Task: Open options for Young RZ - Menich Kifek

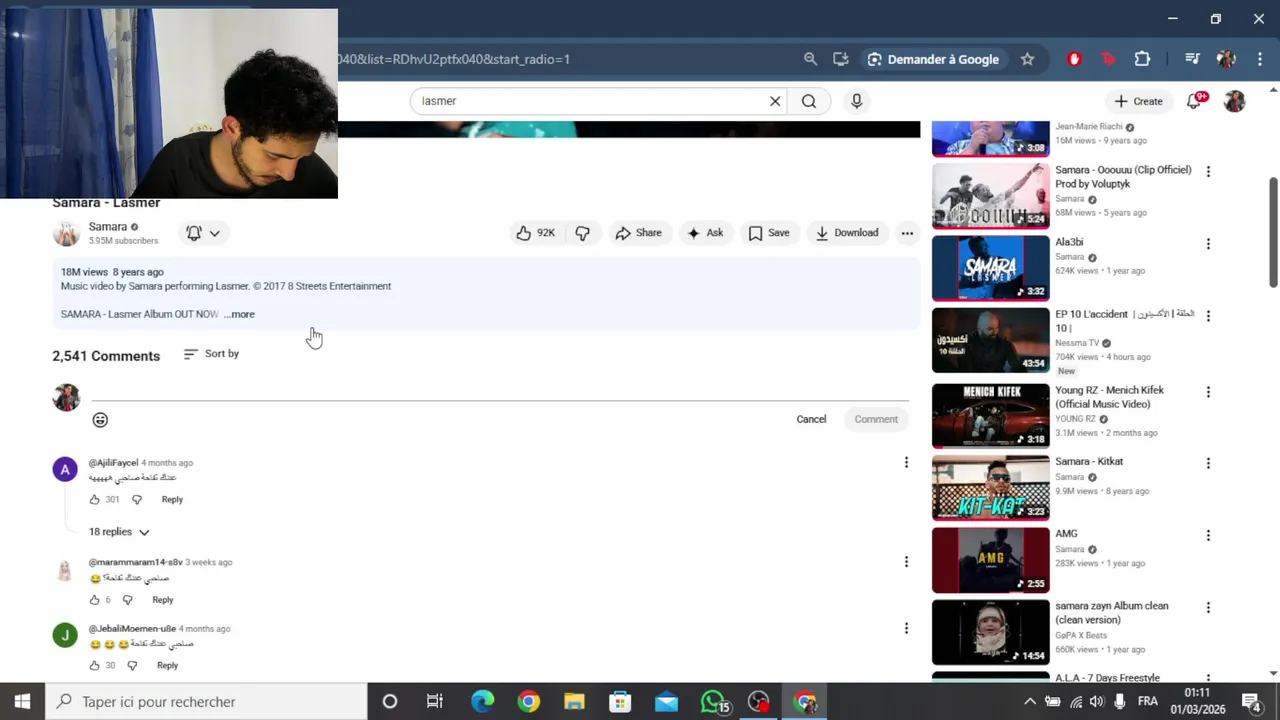Action: click(1208, 391)
